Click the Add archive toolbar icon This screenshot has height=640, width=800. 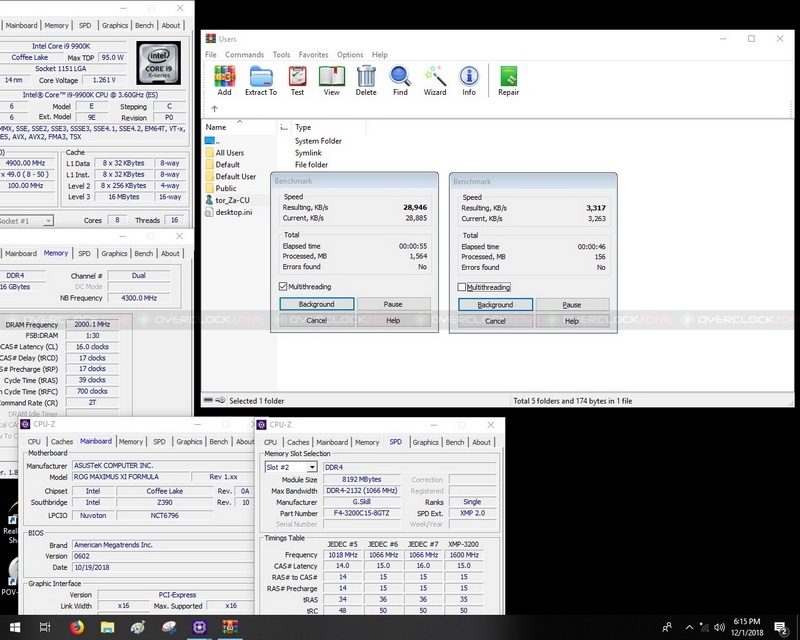[224, 81]
